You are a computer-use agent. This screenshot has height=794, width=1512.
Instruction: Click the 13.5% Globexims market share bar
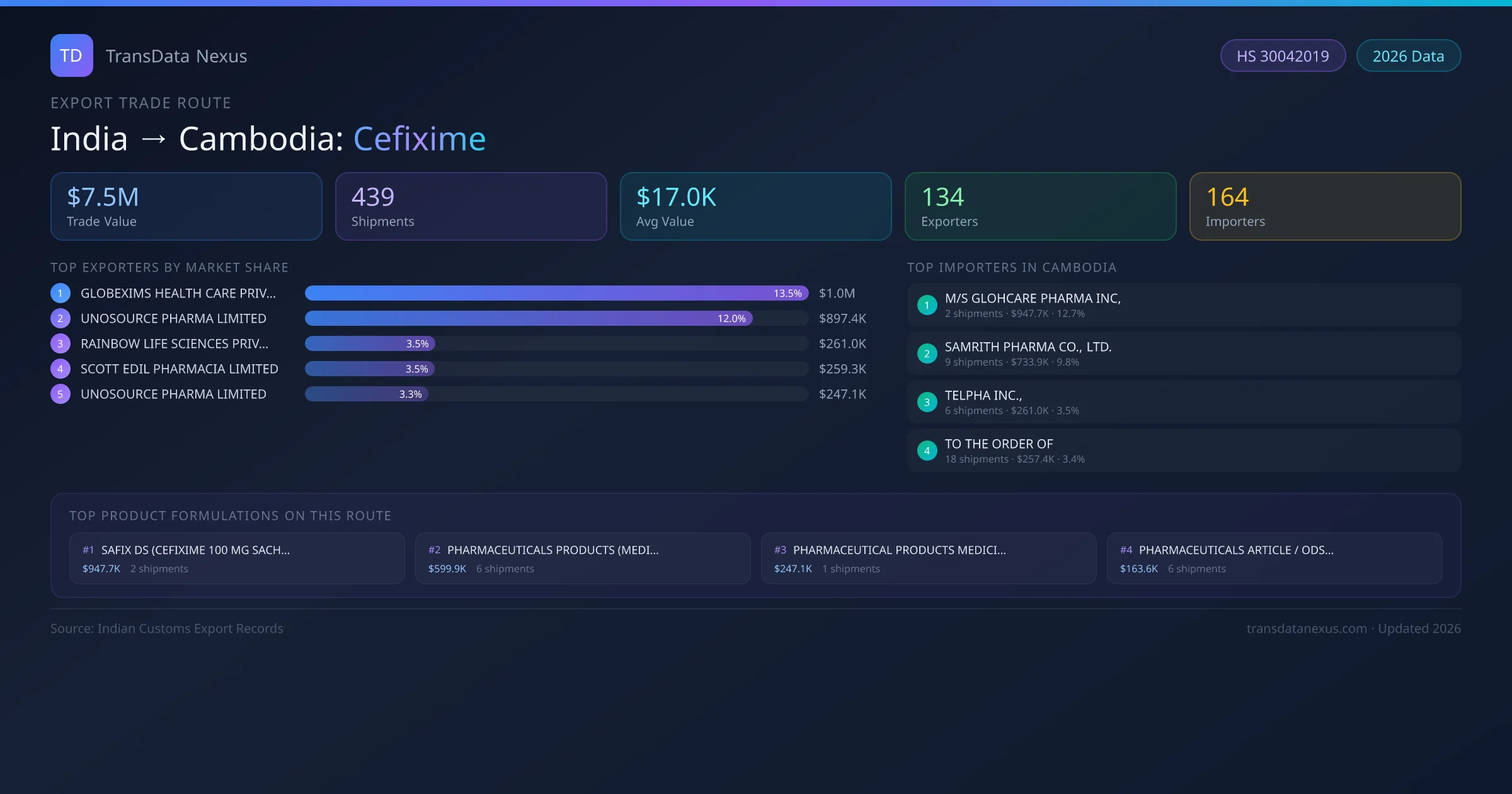pos(556,293)
